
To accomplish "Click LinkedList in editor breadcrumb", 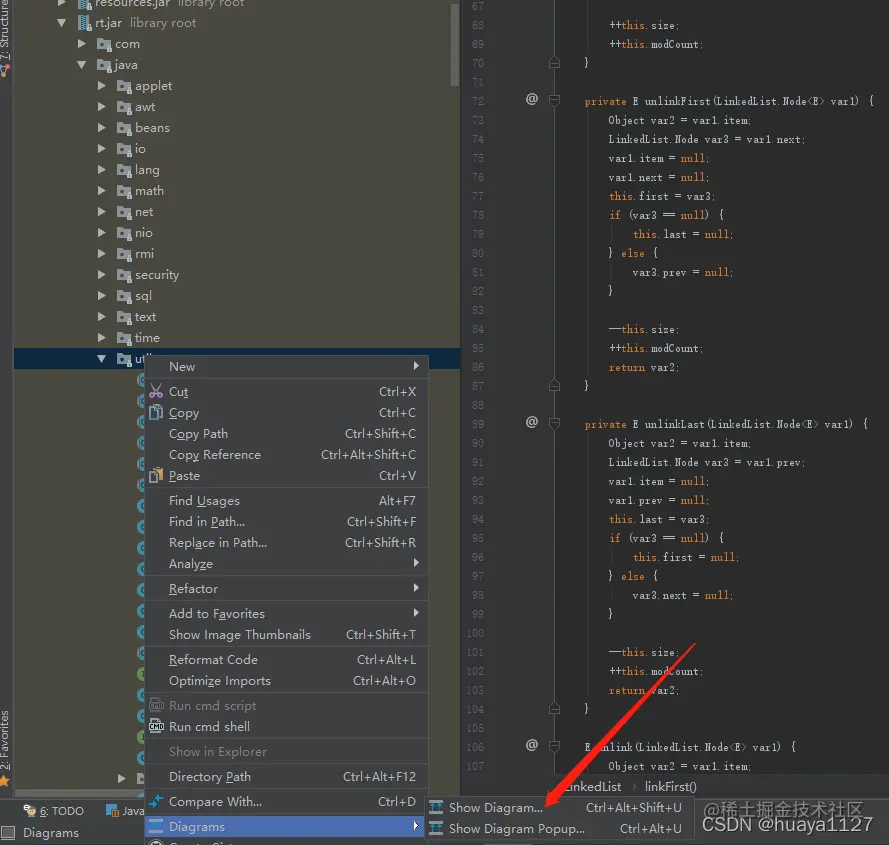I will (593, 787).
